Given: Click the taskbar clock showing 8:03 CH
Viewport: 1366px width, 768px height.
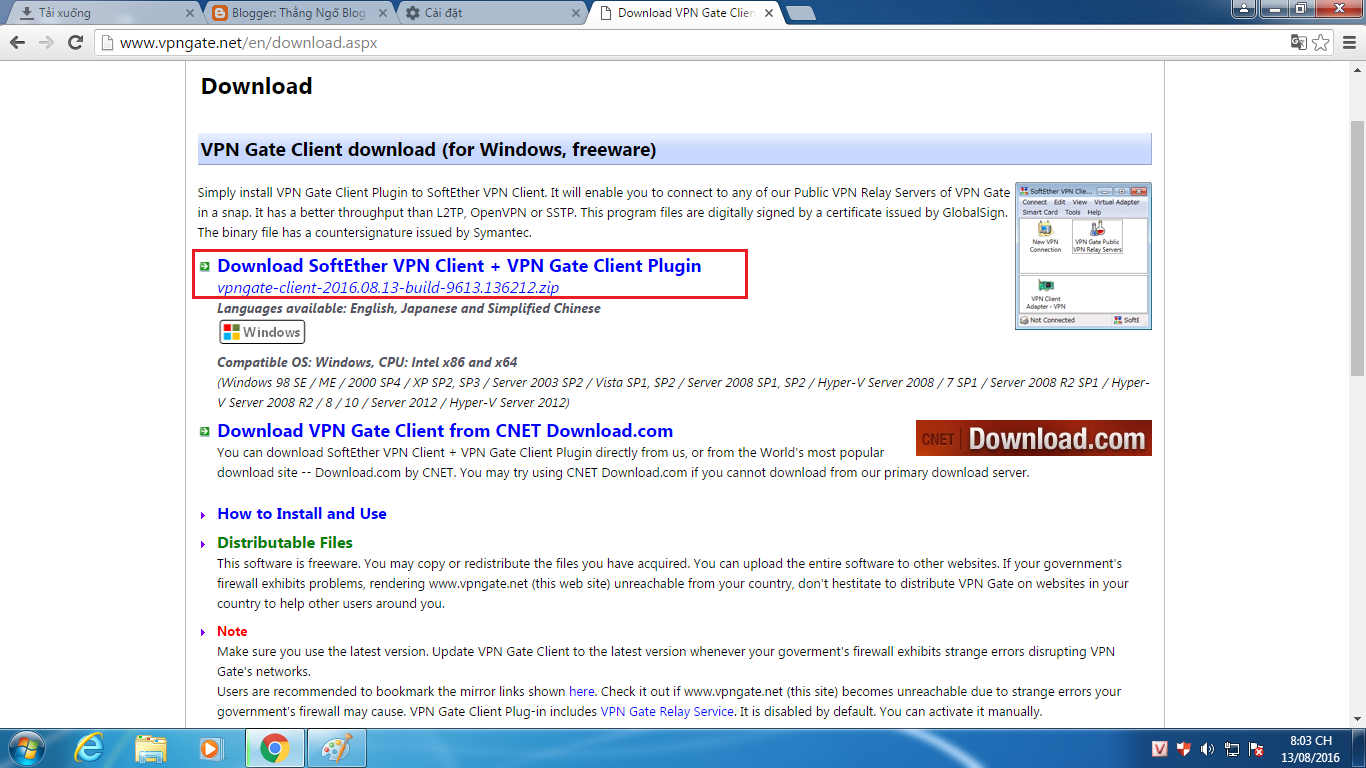Looking at the screenshot, I should (x=1310, y=749).
